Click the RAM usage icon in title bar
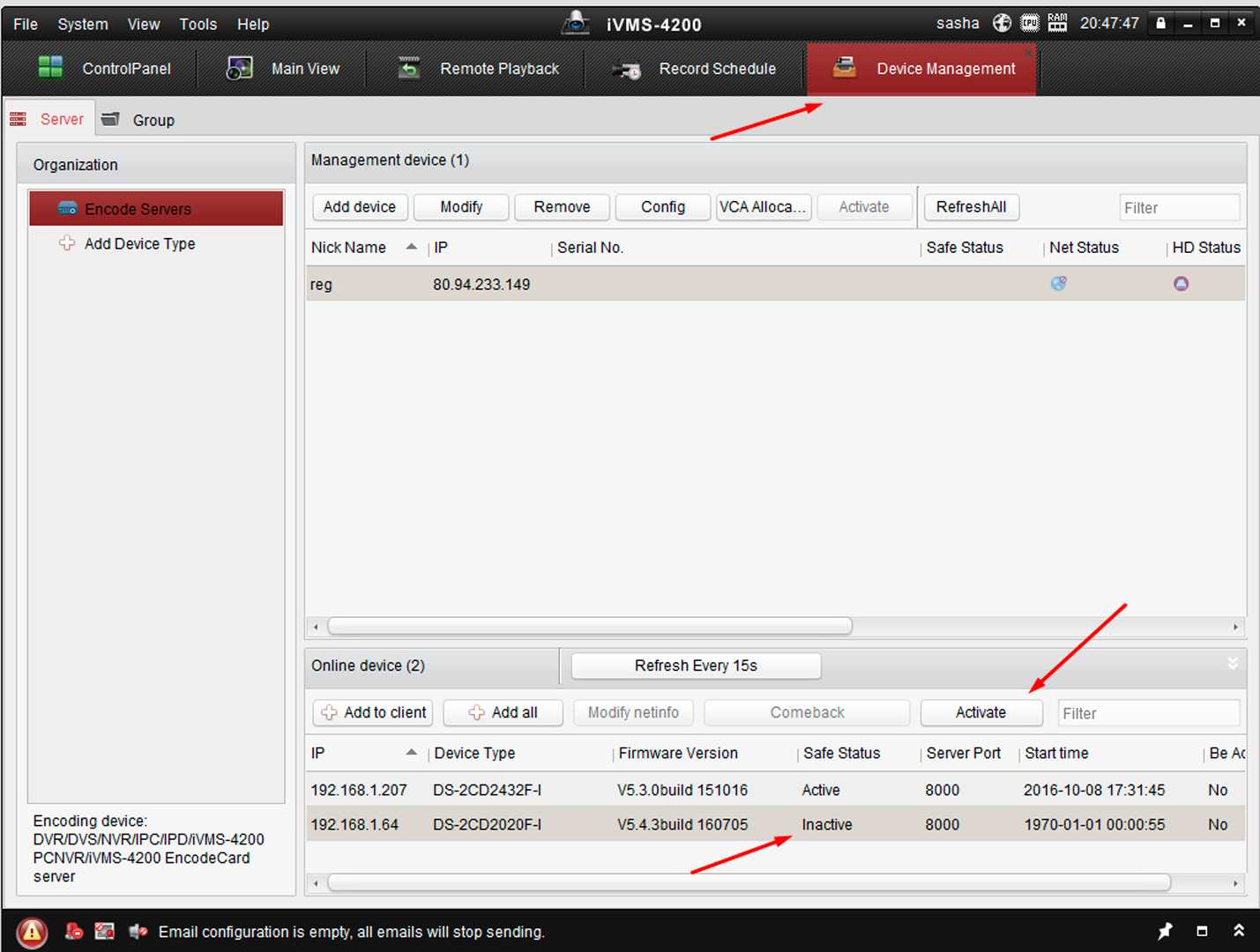Image resolution: width=1260 pixels, height=952 pixels. pyautogui.click(x=1056, y=23)
